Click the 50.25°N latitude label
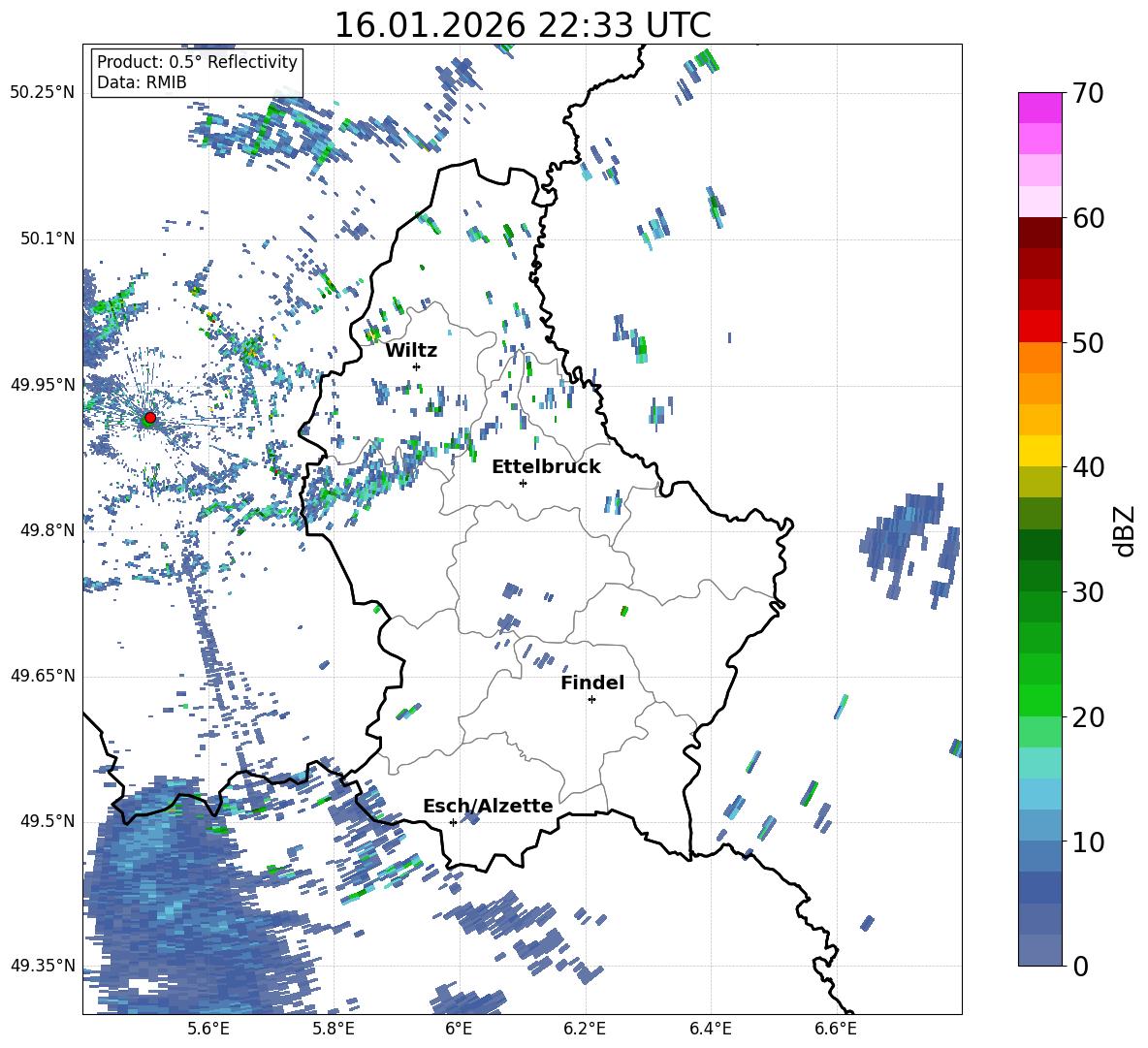The width and height of the screenshot is (1148, 1048). (x=43, y=93)
